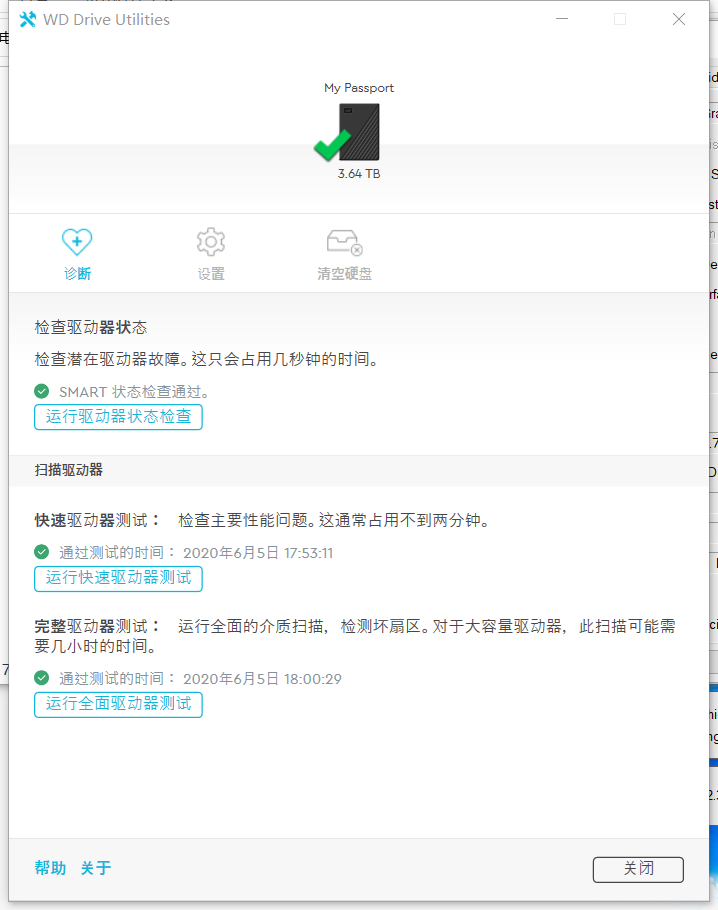718x910 pixels.
Task: Click the My Passport drive name
Action: pyautogui.click(x=359, y=88)
